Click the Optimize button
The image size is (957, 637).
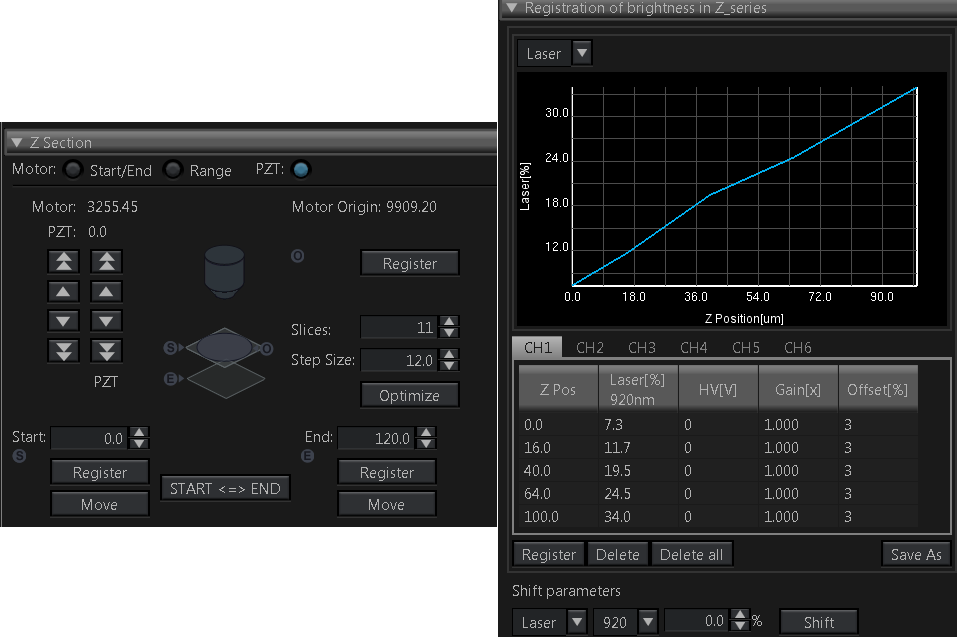[x=409, y=395]
